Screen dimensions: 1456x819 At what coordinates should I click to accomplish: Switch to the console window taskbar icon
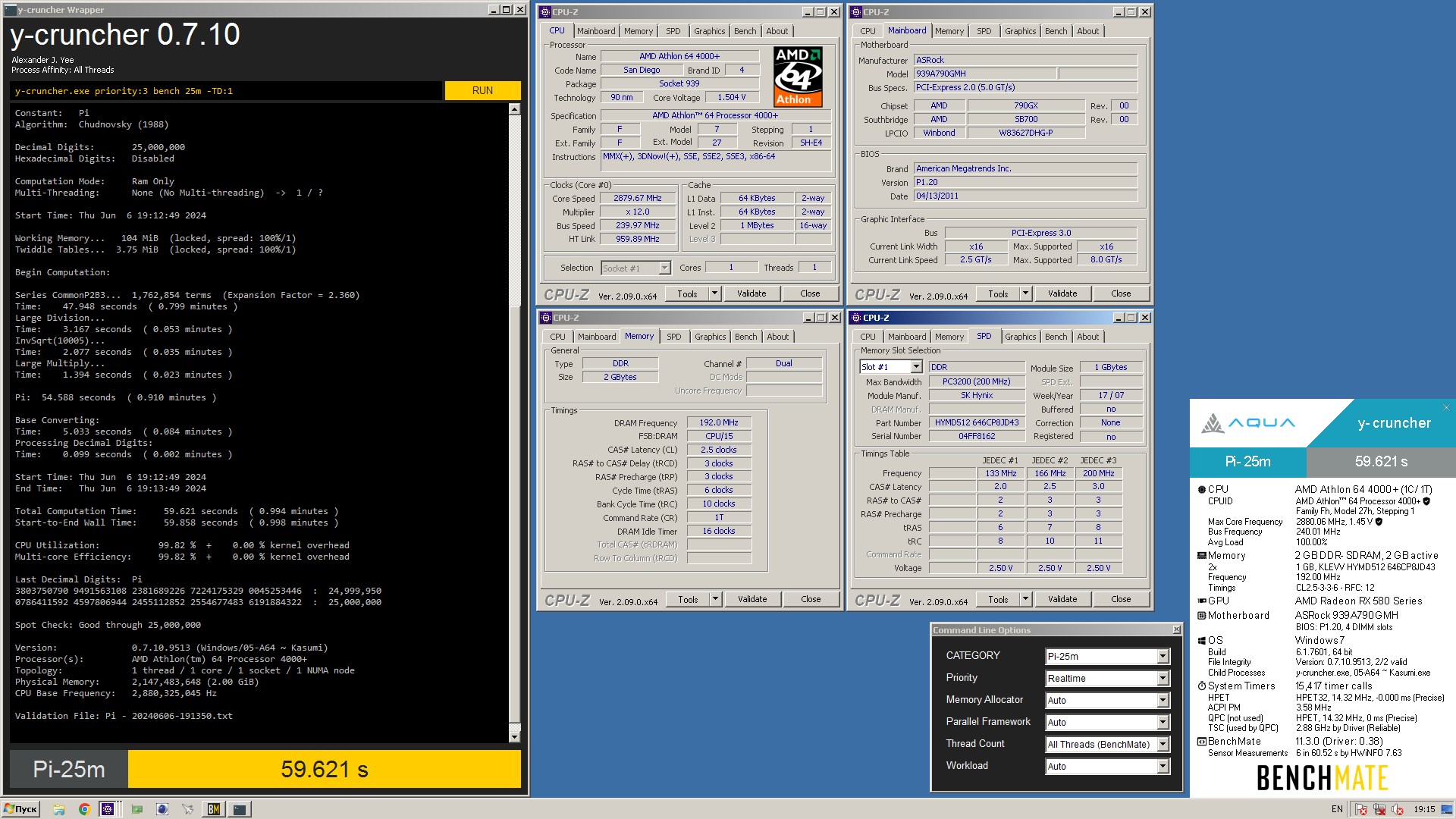click(x=240, y=809)
